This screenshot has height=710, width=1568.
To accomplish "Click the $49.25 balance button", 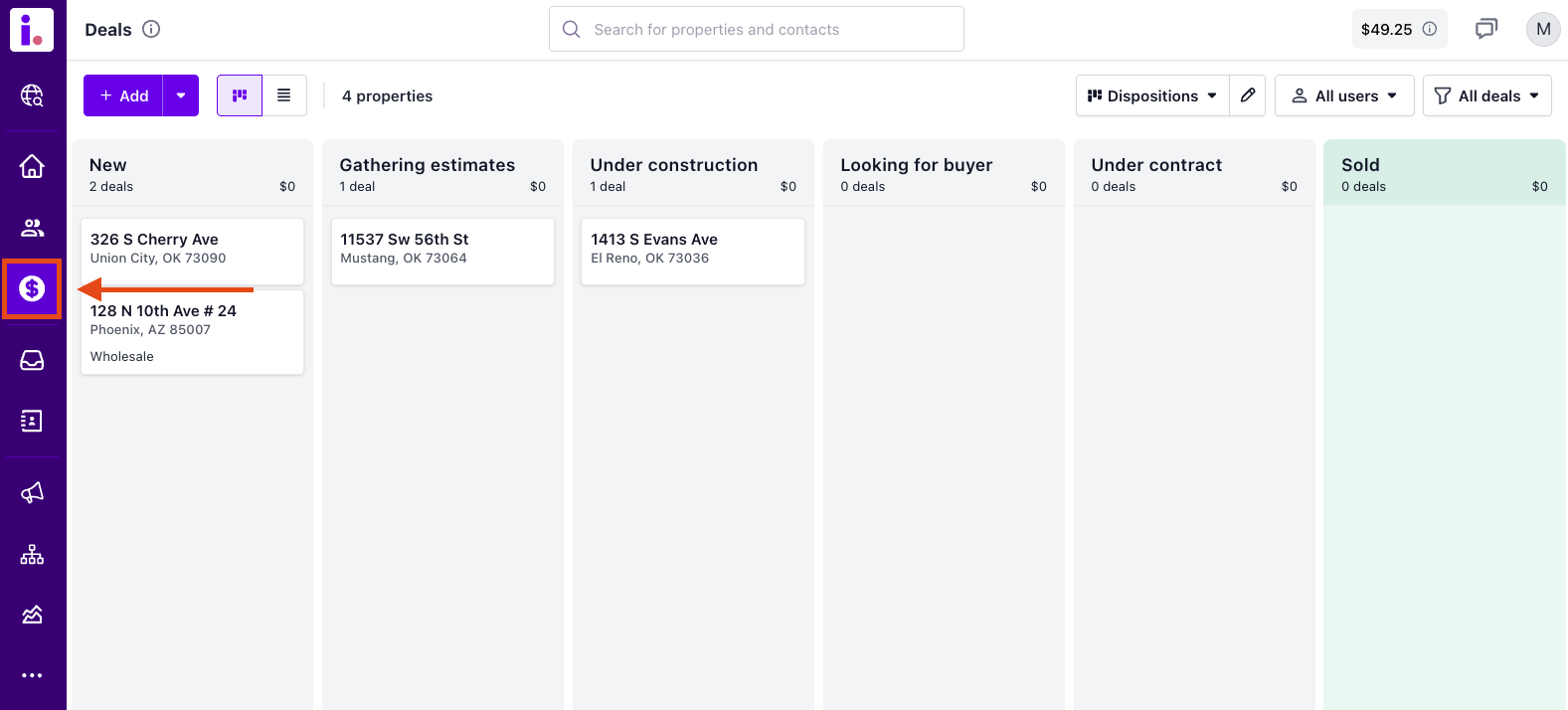I will [1398, 29].
